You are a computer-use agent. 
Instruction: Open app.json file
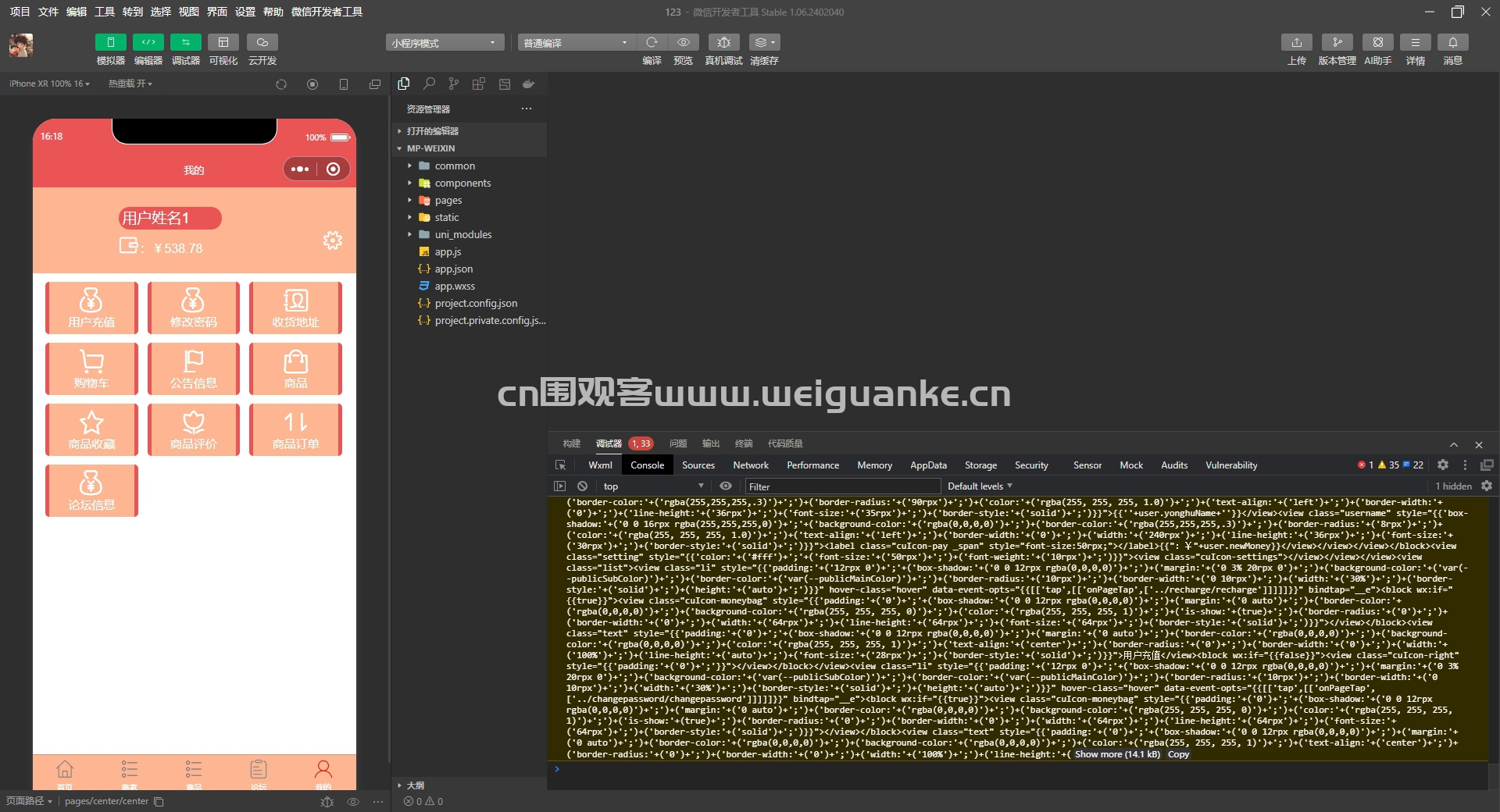(x=469, y=269)
